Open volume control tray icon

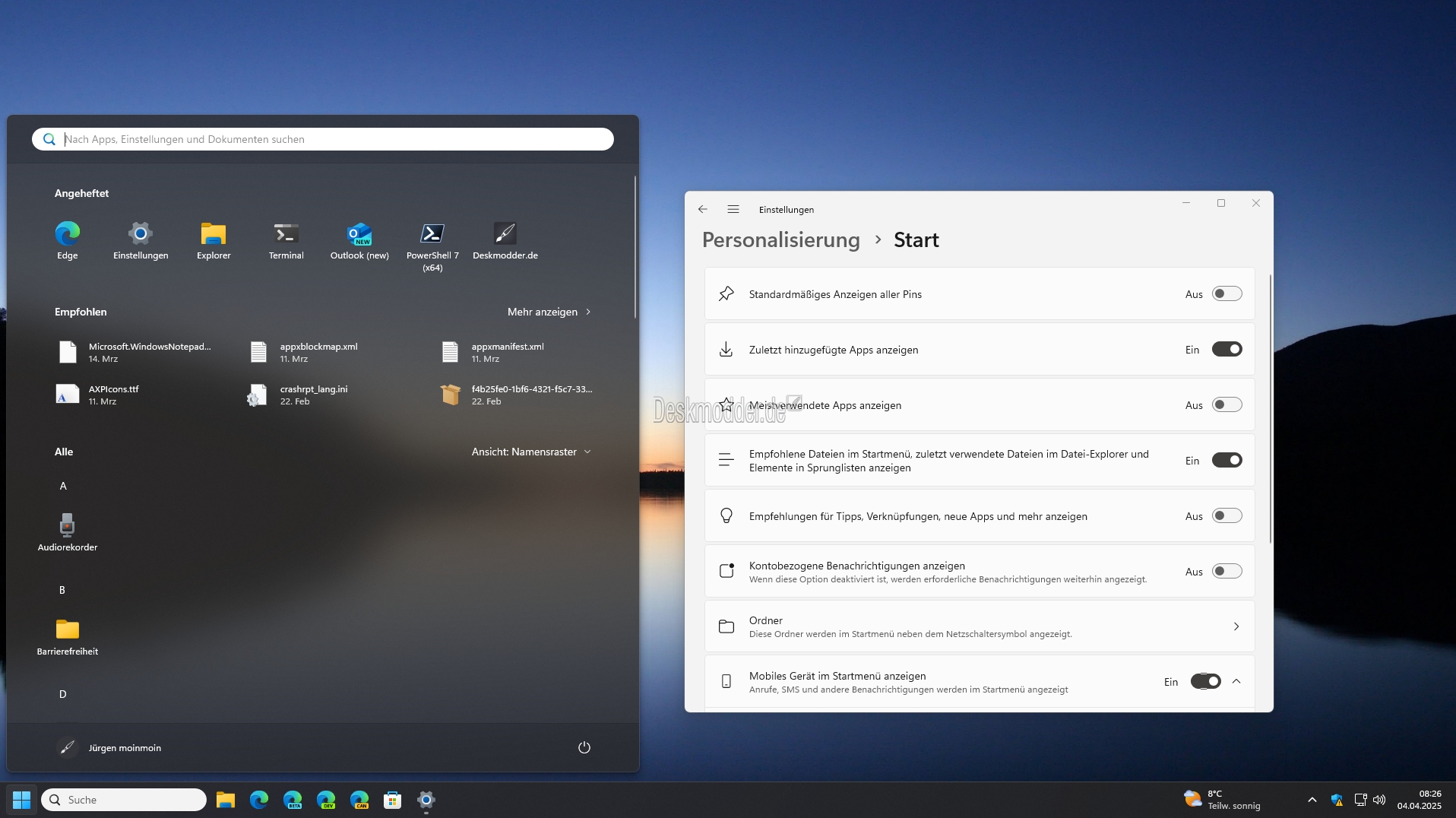click(x=1379, y=800)
